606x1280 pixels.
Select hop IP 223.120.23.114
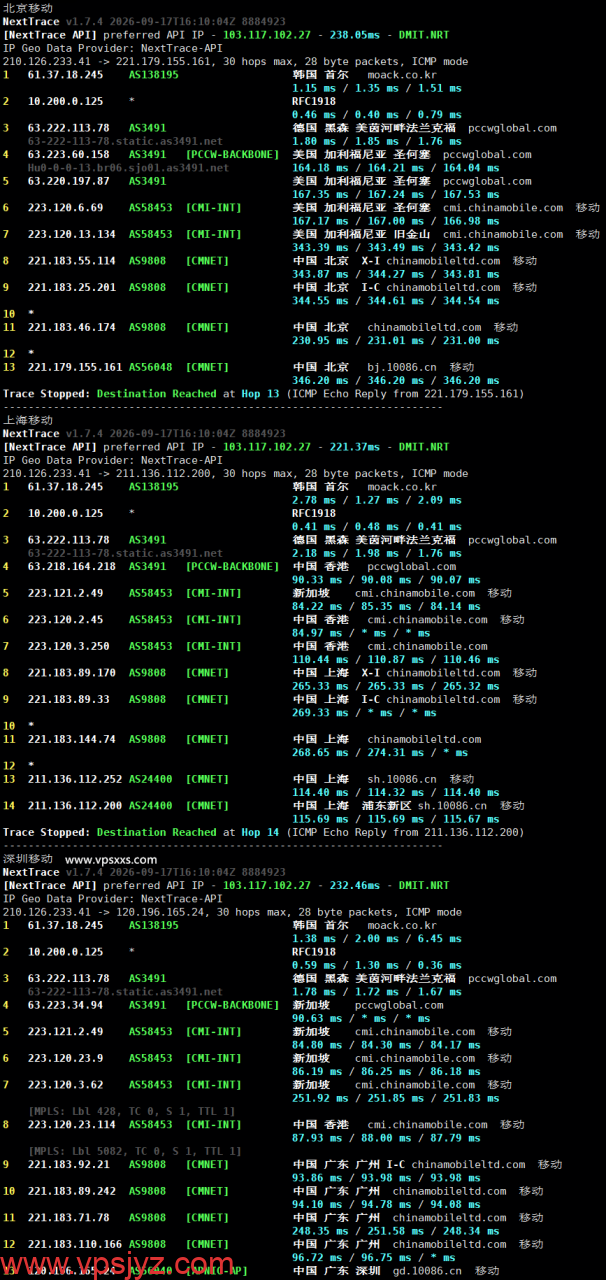[72, 1124]
